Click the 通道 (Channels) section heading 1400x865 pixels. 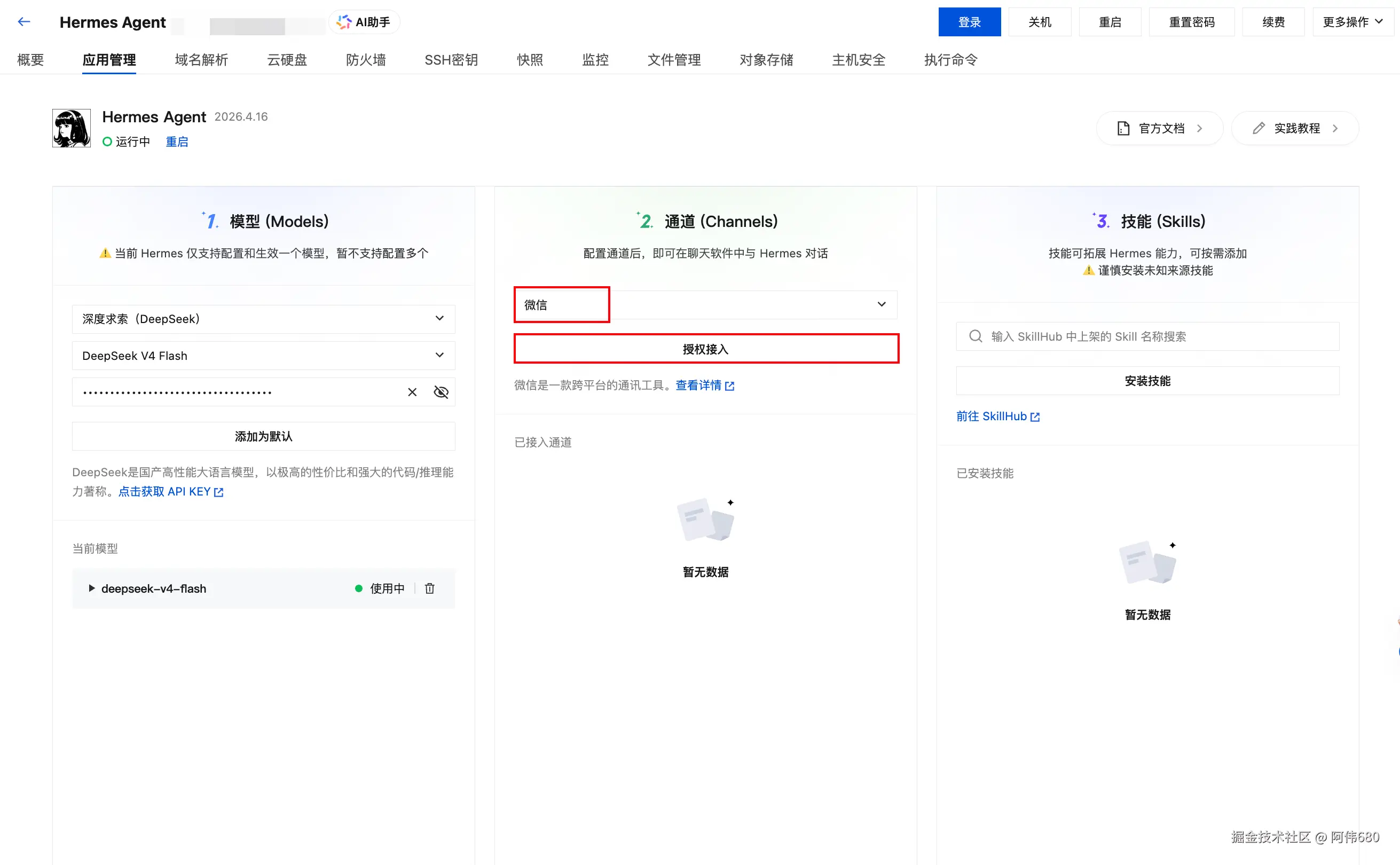click(x=721, y=222)
